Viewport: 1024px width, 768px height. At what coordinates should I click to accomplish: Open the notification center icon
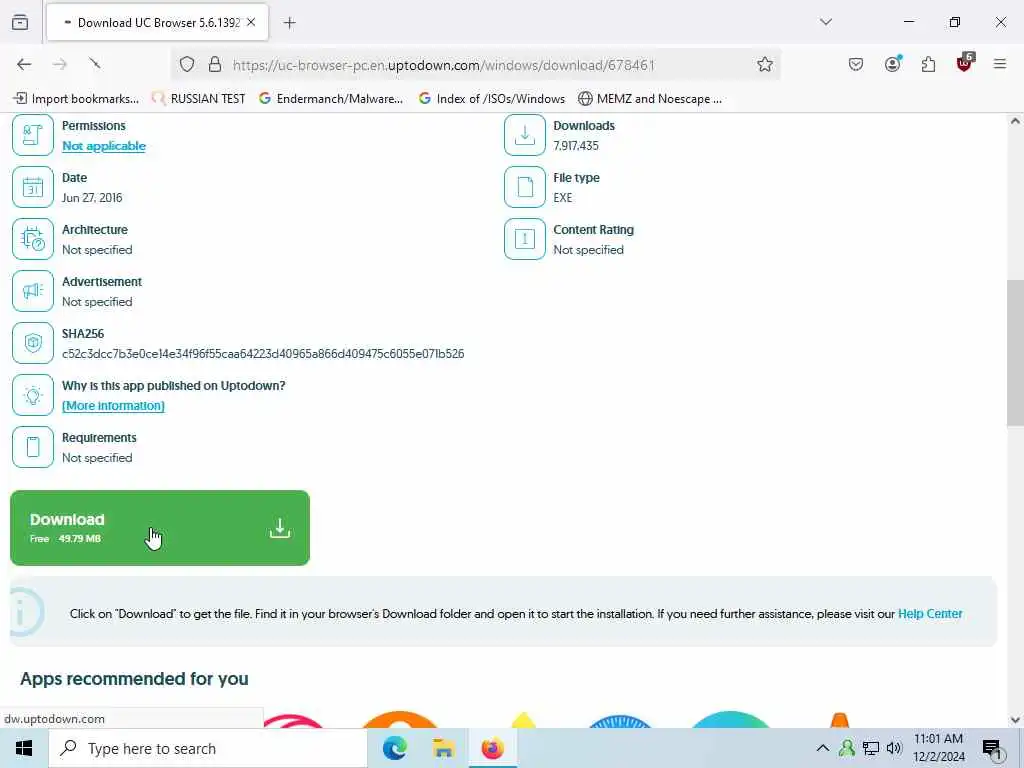(x=993, y=749)
